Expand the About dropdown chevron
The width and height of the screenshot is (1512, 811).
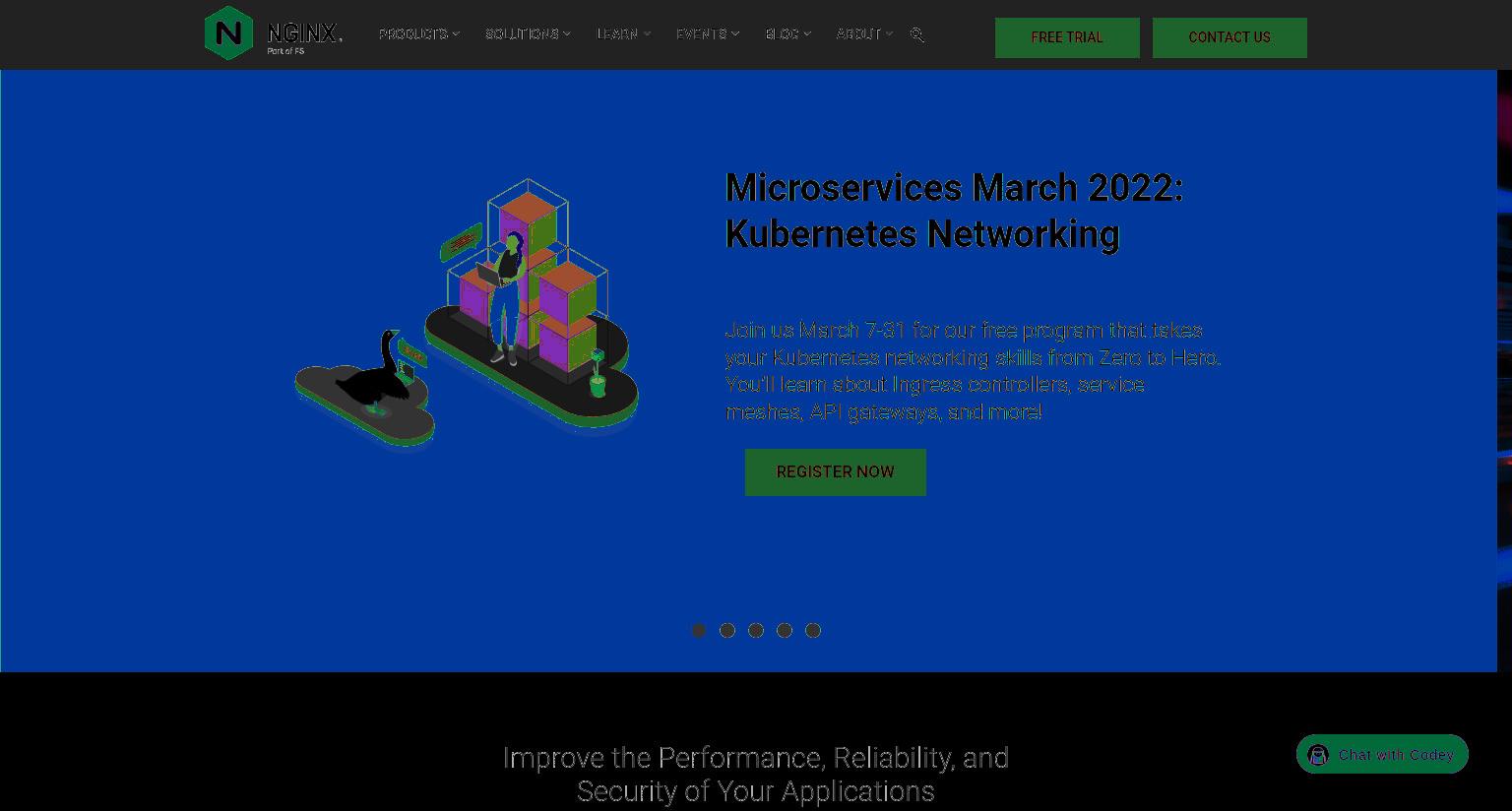point(889,34)
